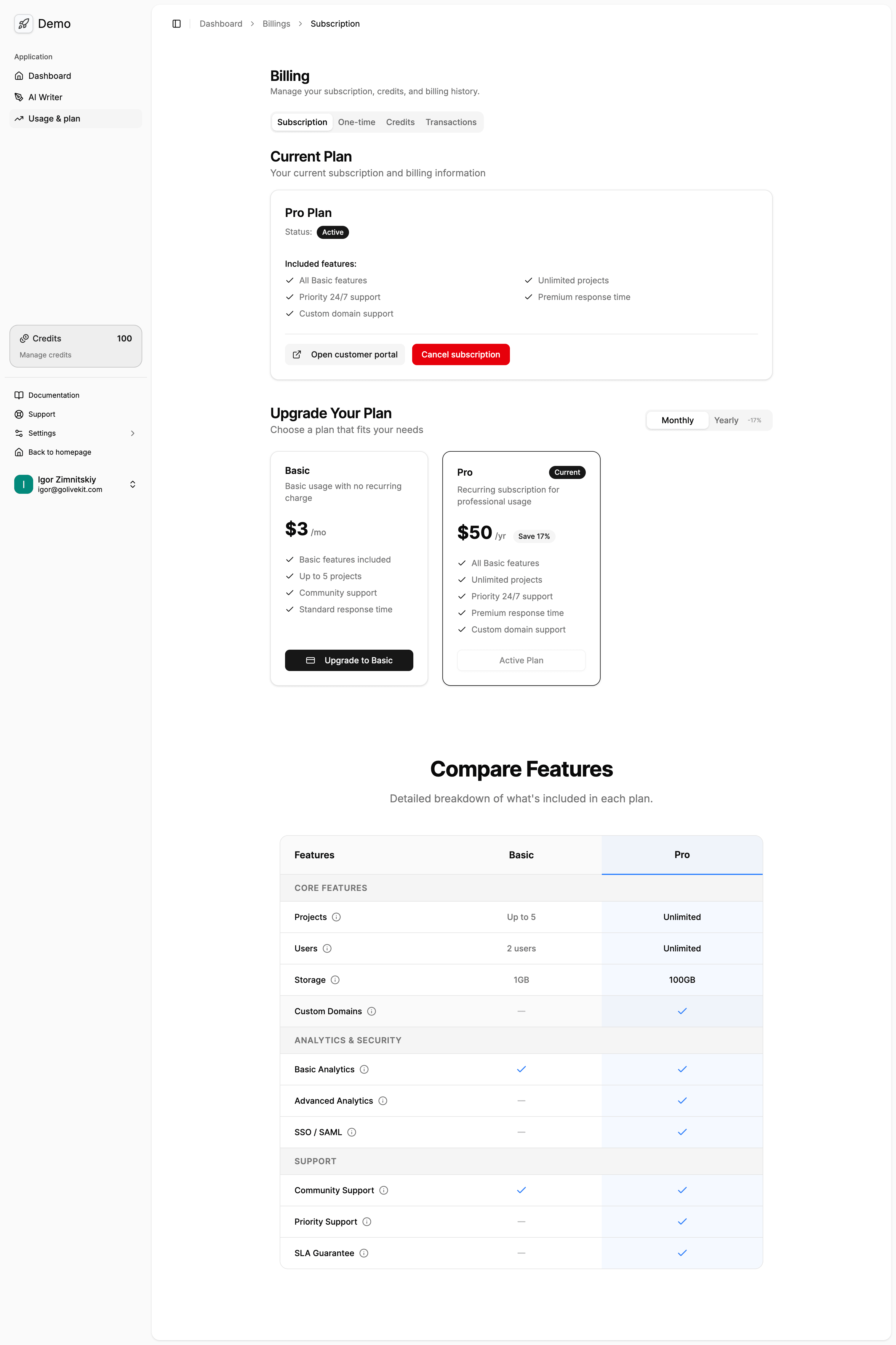Switch to the Credits tab
896x1345 pixels.
400,122
